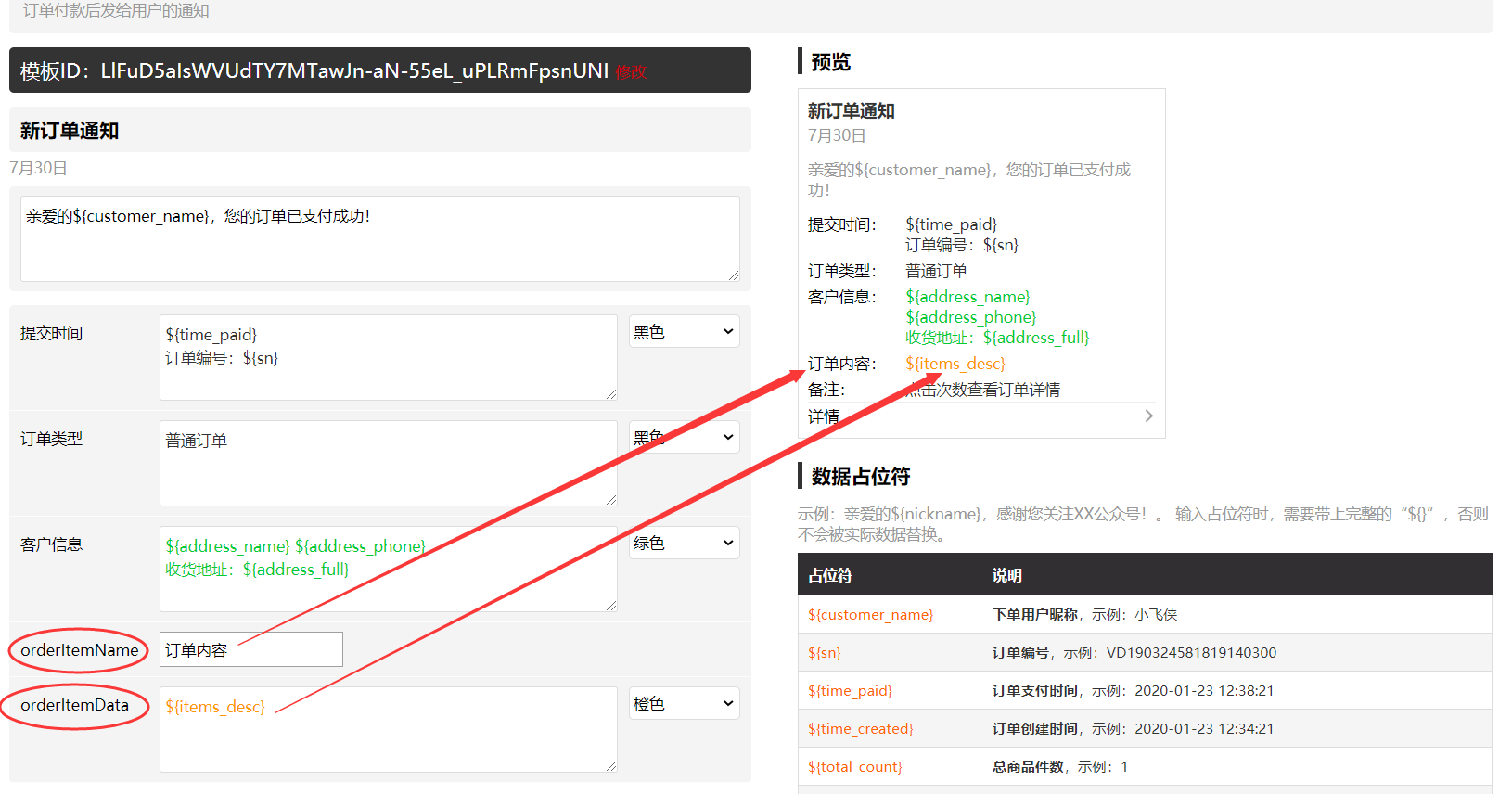Expand the 绿色 color dropdown
The height and width of the screenshot is (794, 1512).
click(x=684, y=543)
